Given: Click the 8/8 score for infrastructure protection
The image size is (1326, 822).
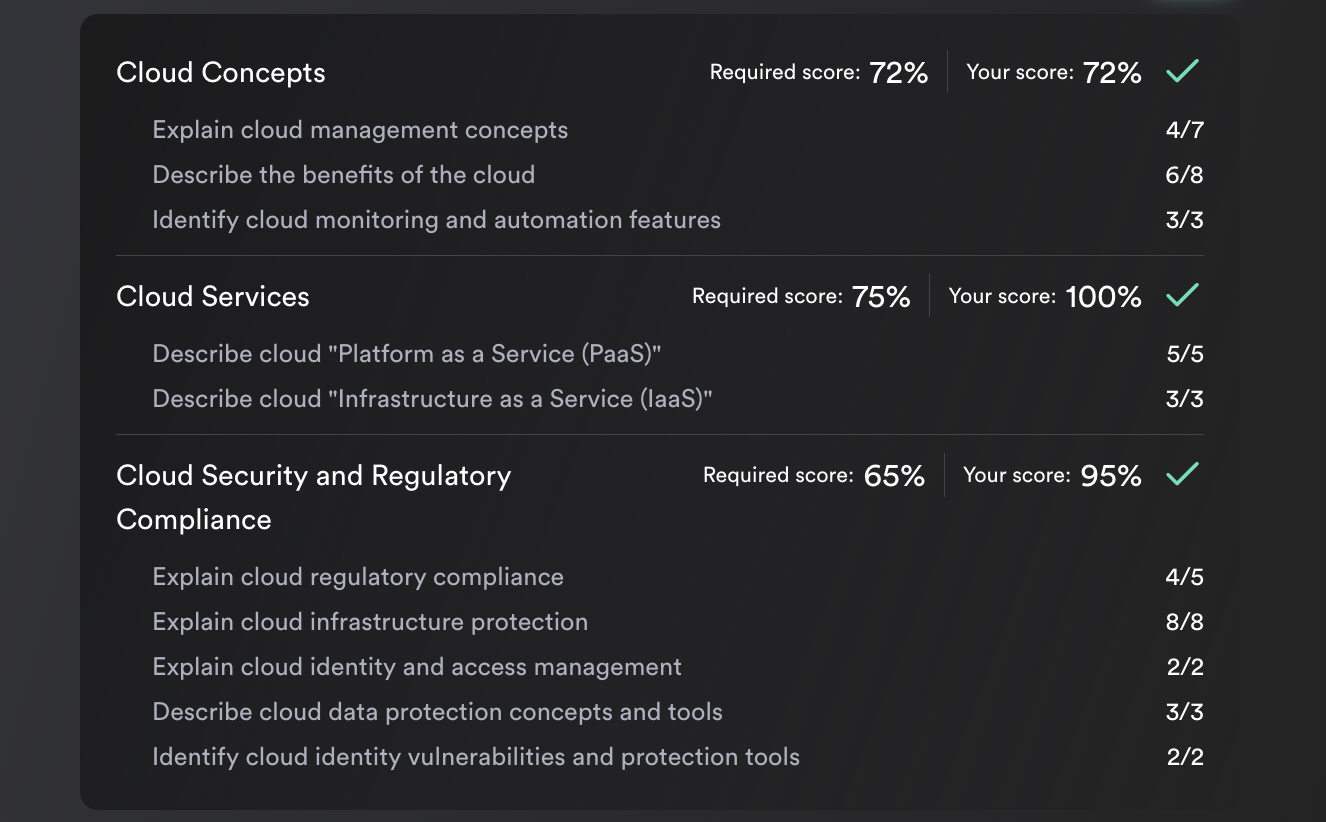Looking at the screenshot, I should (x=1184, y=622).
